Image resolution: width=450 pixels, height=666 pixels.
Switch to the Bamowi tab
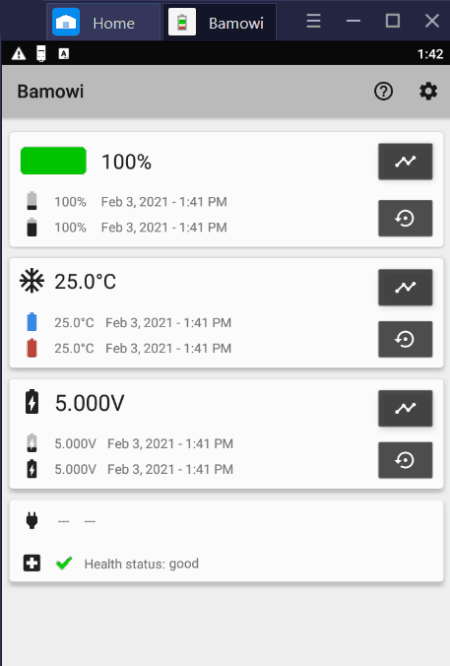pyautogui.click(x=219, y=21)
